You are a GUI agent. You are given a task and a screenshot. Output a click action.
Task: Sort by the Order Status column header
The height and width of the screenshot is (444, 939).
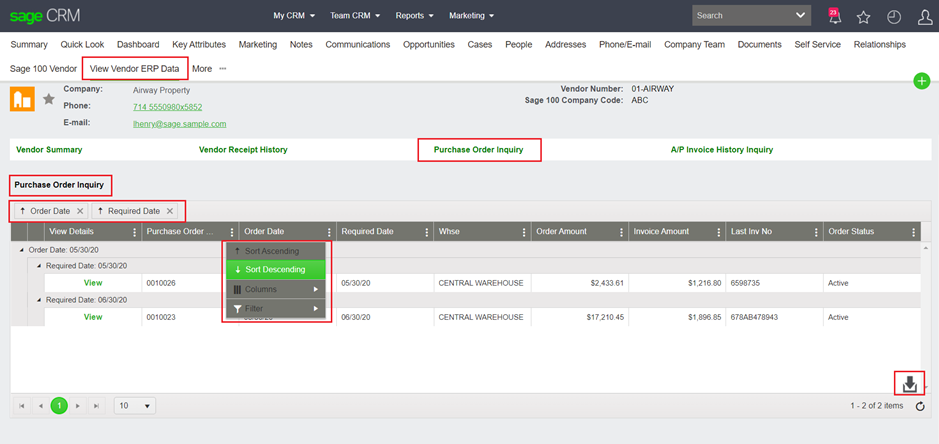(x=851, y=231)
